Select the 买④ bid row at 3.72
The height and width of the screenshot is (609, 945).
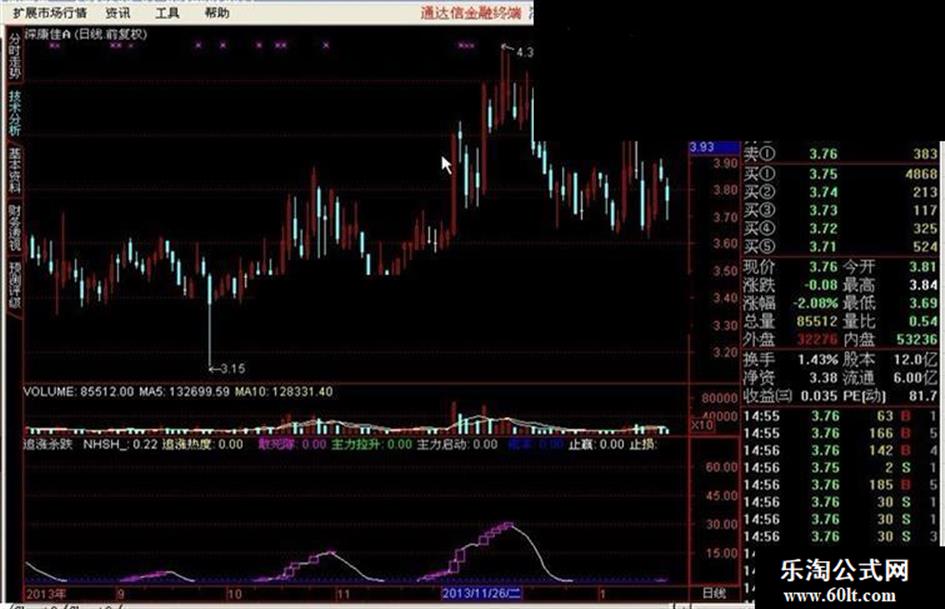pyautogui.click(x=840, y=229)
